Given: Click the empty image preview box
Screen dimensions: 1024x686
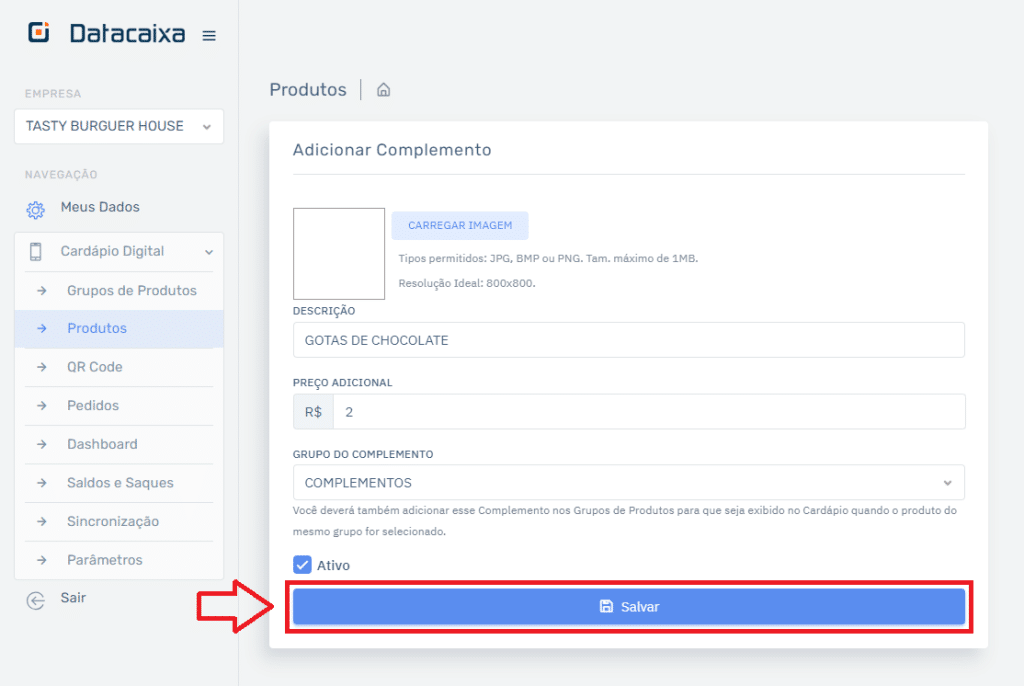Looking at the screenshot, I should click(x=338, y=253).
